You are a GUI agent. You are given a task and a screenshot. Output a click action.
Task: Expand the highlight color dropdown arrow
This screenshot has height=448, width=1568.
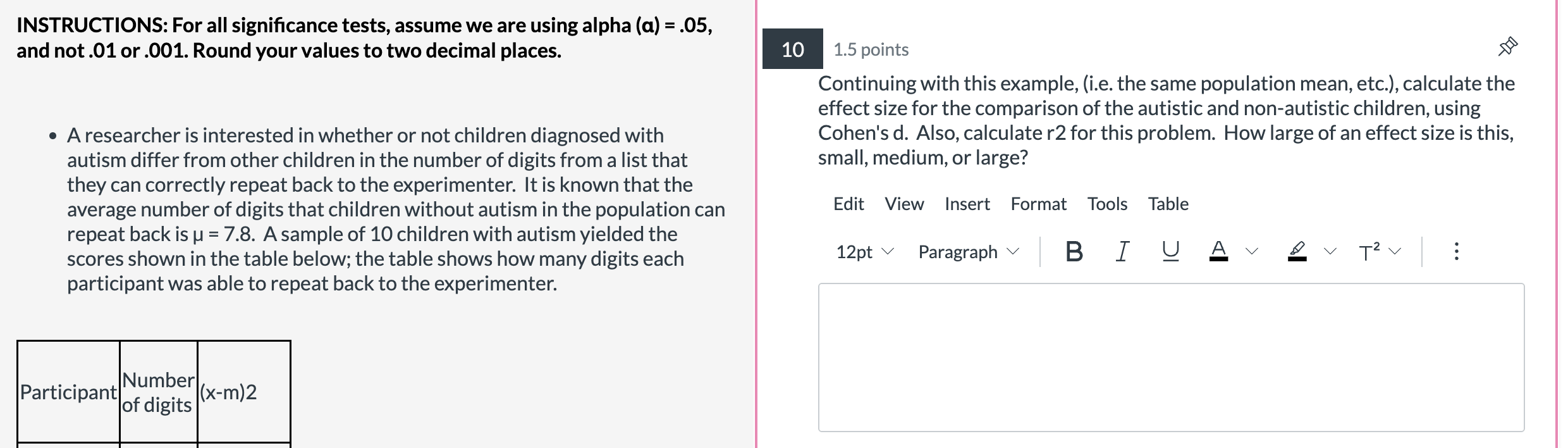click(x=1330, y=252)
